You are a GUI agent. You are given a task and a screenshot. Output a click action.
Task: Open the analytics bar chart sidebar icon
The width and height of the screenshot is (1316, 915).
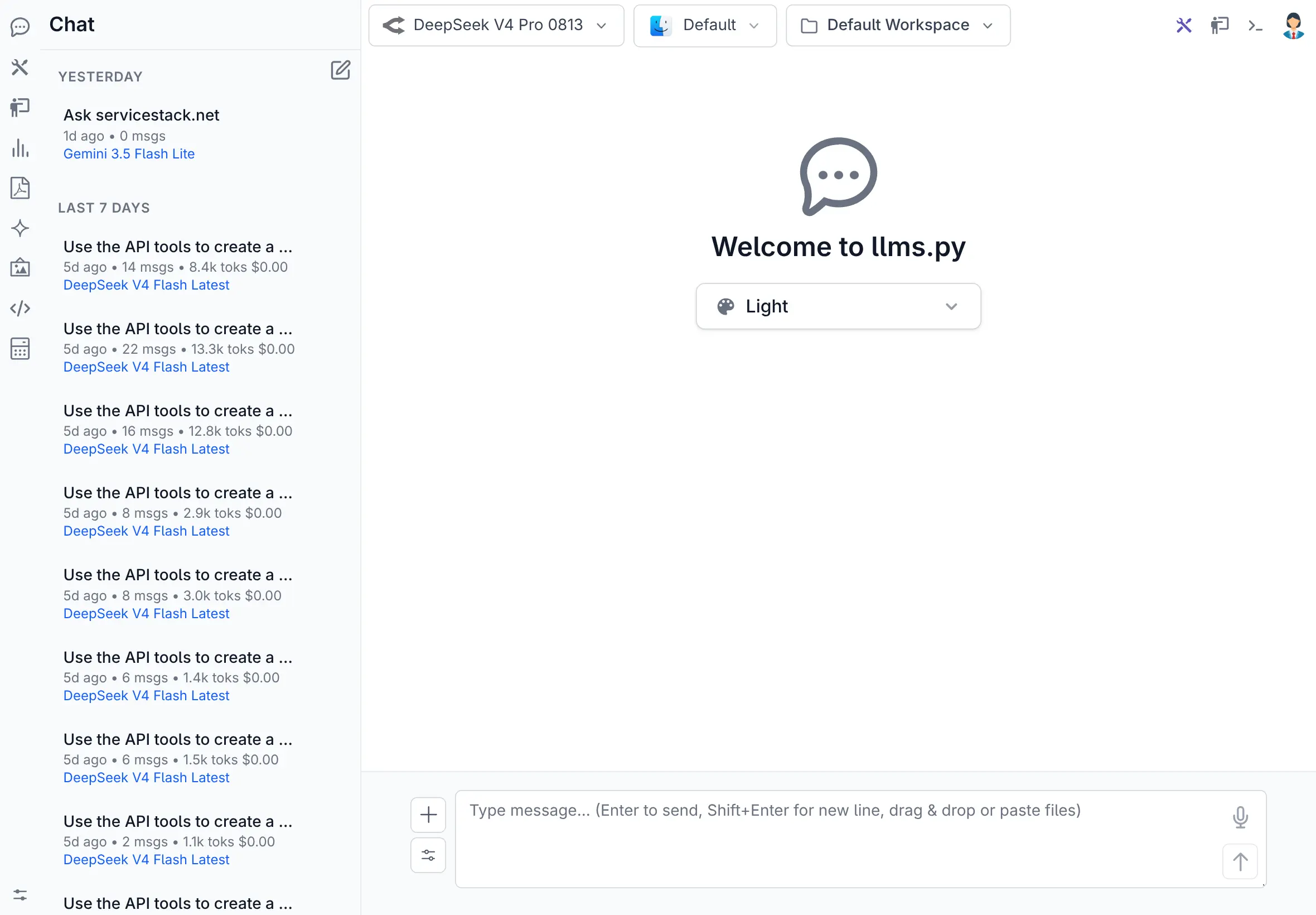20,148
